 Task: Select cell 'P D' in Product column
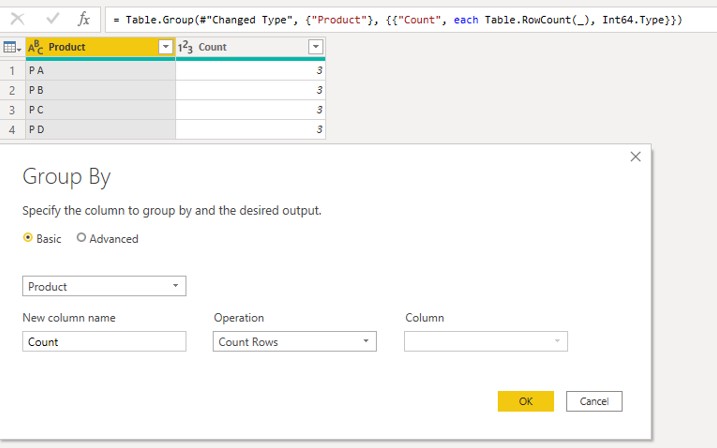[101, 129]
